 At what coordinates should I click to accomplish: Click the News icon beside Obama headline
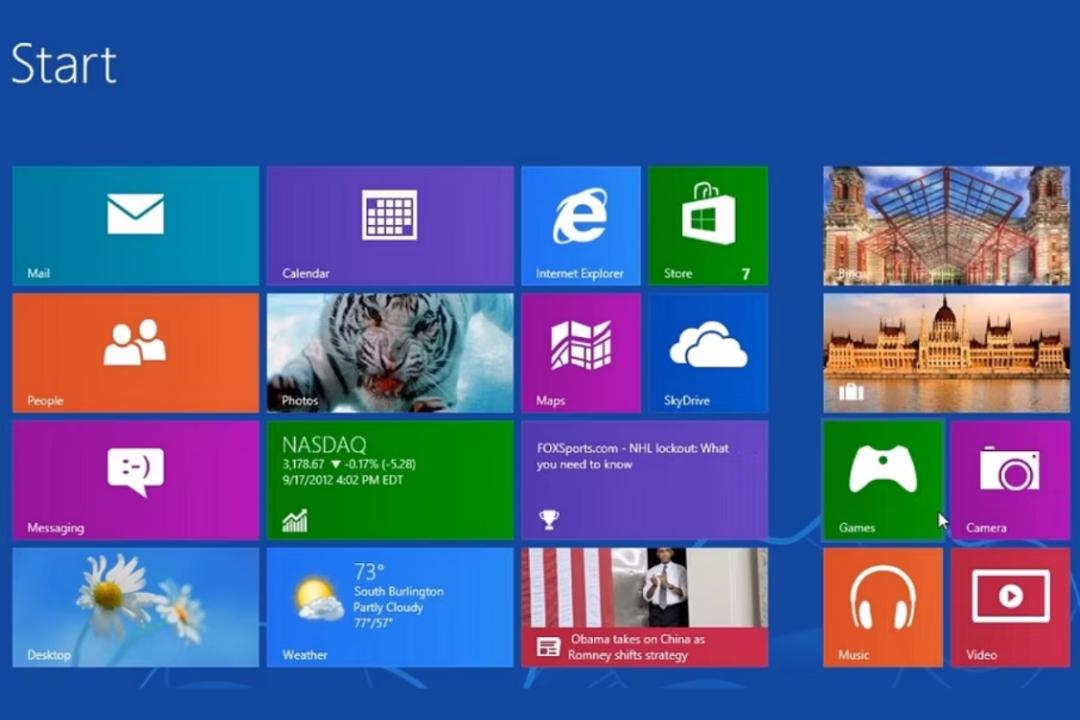coord(548,647)
